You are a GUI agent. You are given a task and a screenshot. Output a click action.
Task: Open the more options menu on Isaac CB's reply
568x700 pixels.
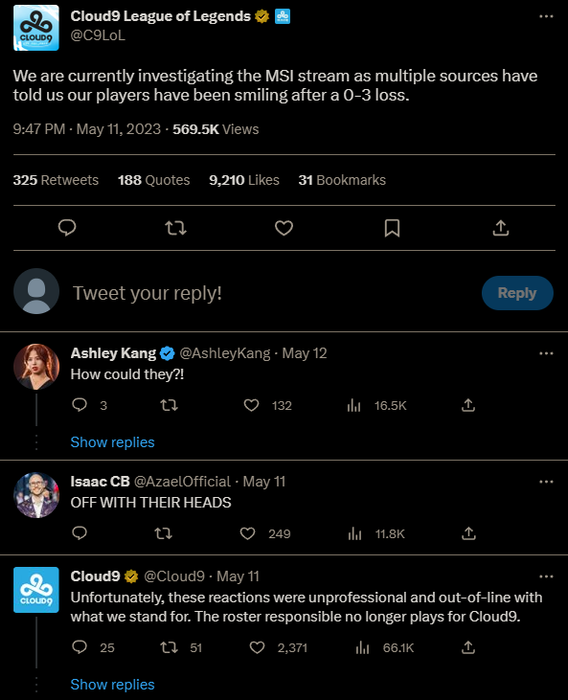[546, 482]
